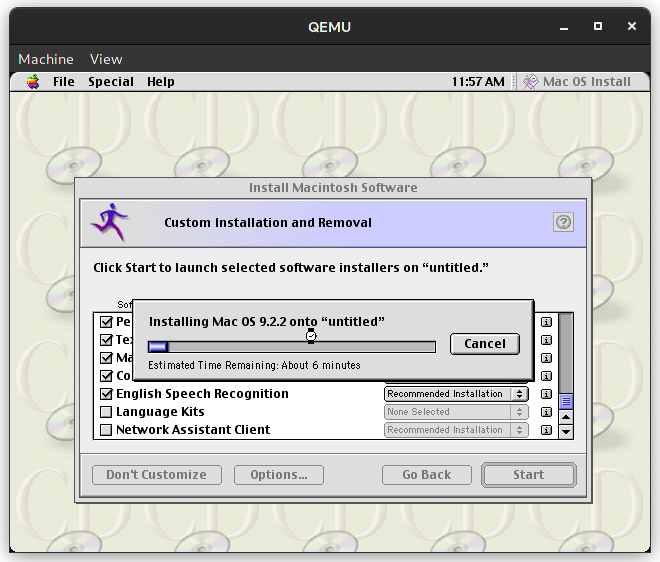Uncheck English Speech Recognition checkbox
The width and height of the screenshot is (660, 562).
106,394
